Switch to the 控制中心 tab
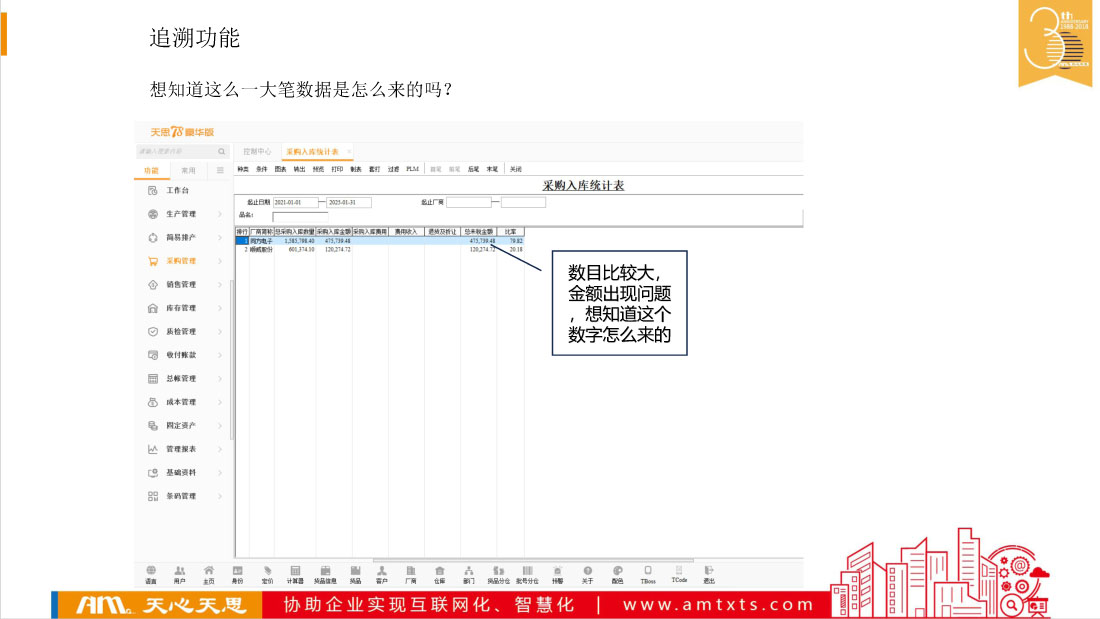Image resolution: width=1100 pixels, height=619 pixels. point(258,151)
